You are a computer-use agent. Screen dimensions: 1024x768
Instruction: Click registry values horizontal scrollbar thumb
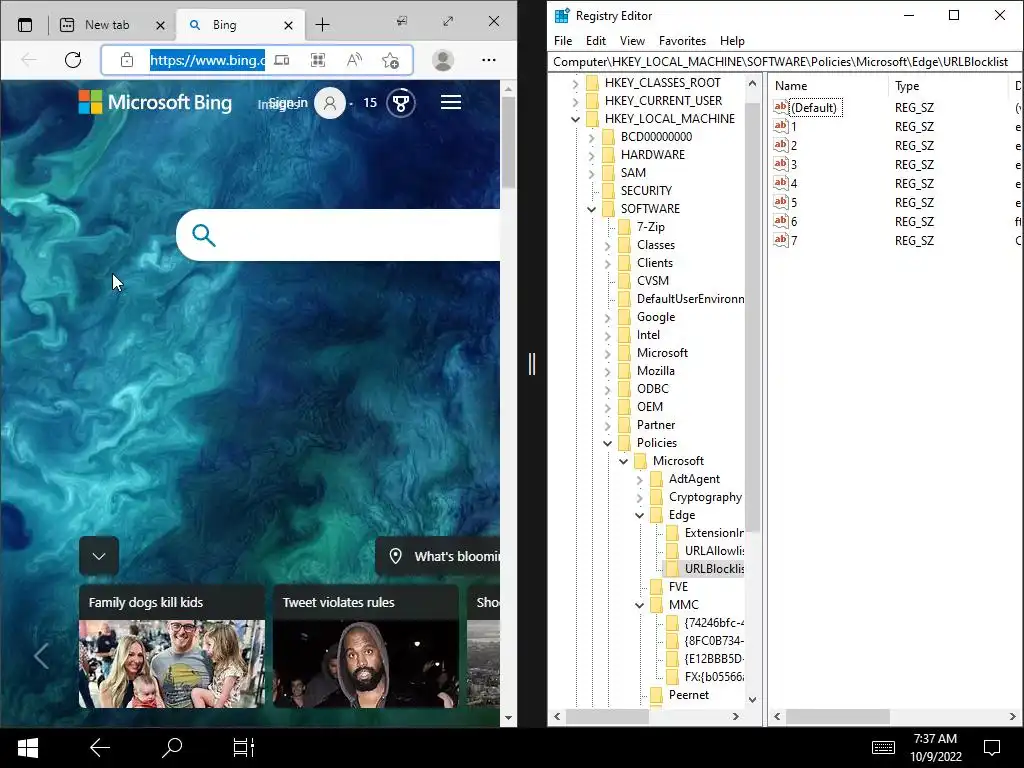(x=838, y=716)
